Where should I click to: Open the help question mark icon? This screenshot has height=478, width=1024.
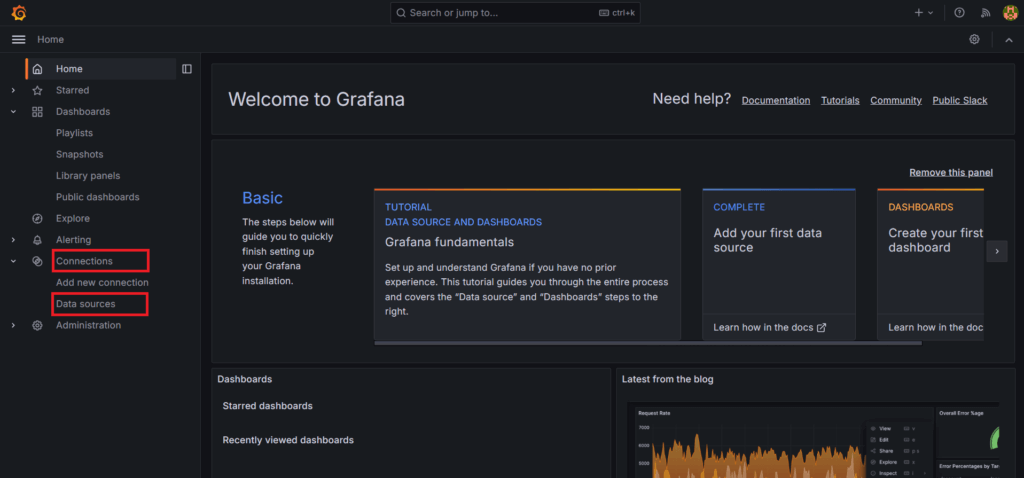click(x=959, y=12)
